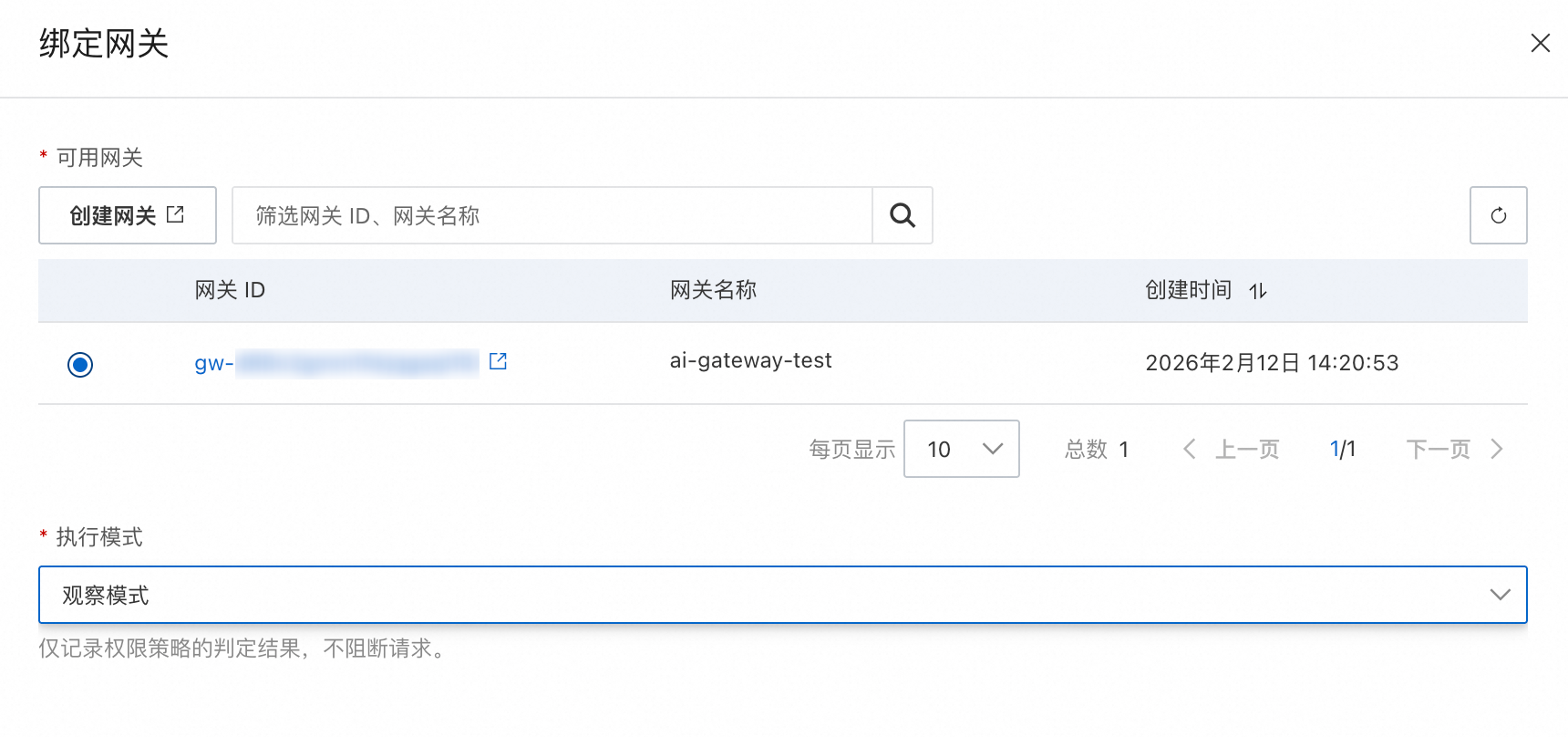Viewport: 1568px width, 737px height.
Task: Select the ai-gateway-test radio button
Action: click(80, 365)
